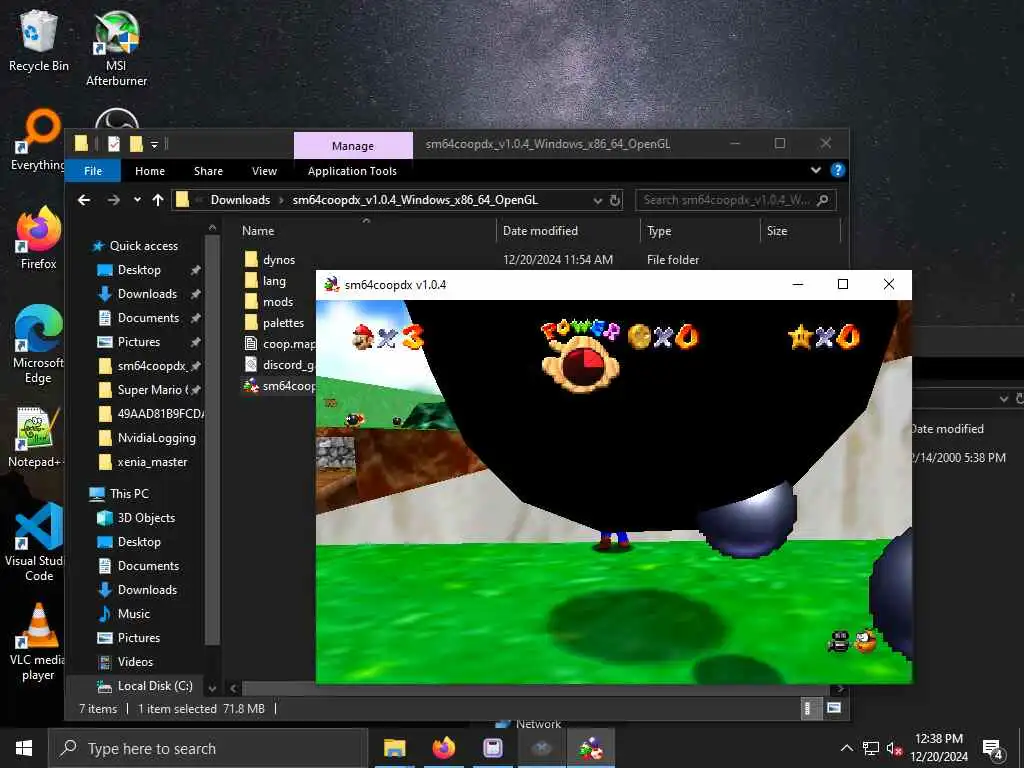1024x768 pixels.
Task: Click the Properties quick access toolbar icon
Action: [114, 144]
